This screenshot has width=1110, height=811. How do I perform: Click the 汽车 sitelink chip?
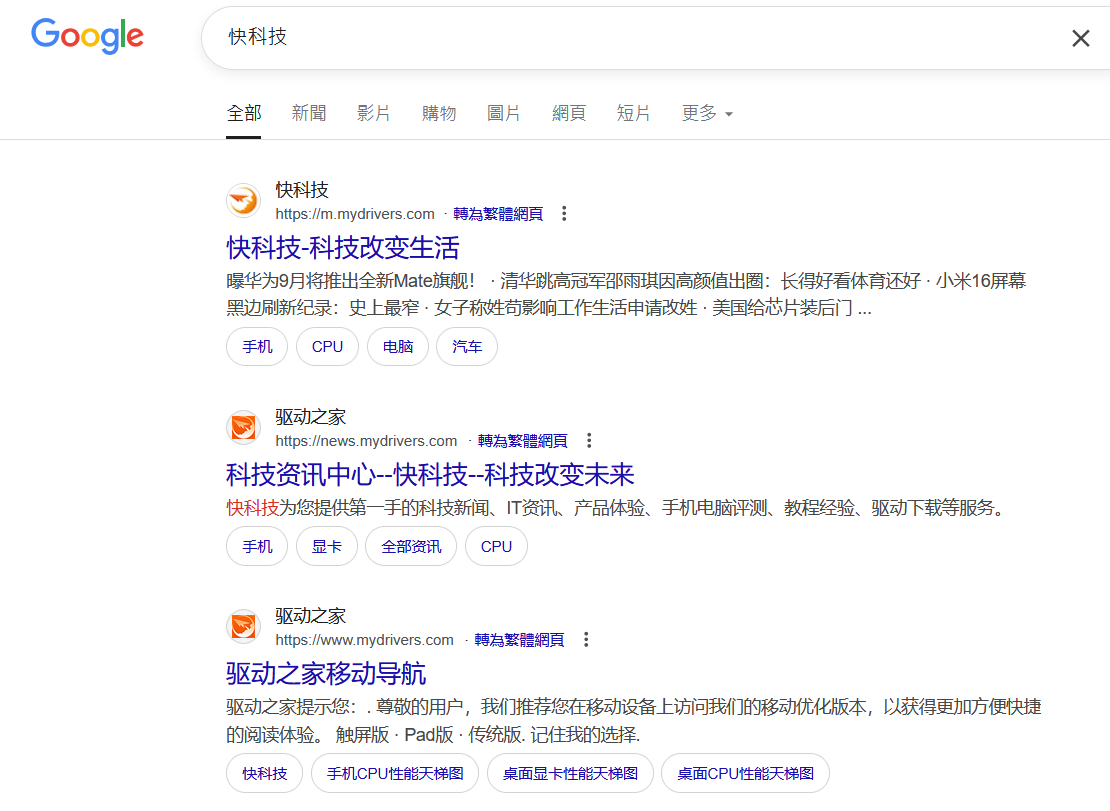[x=467, y=347]
